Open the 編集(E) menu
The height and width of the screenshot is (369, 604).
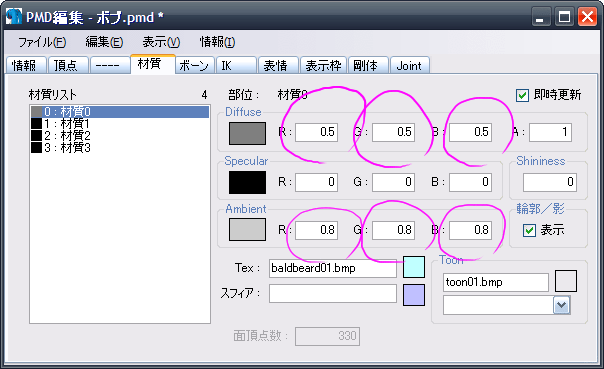tap(104, 42)
